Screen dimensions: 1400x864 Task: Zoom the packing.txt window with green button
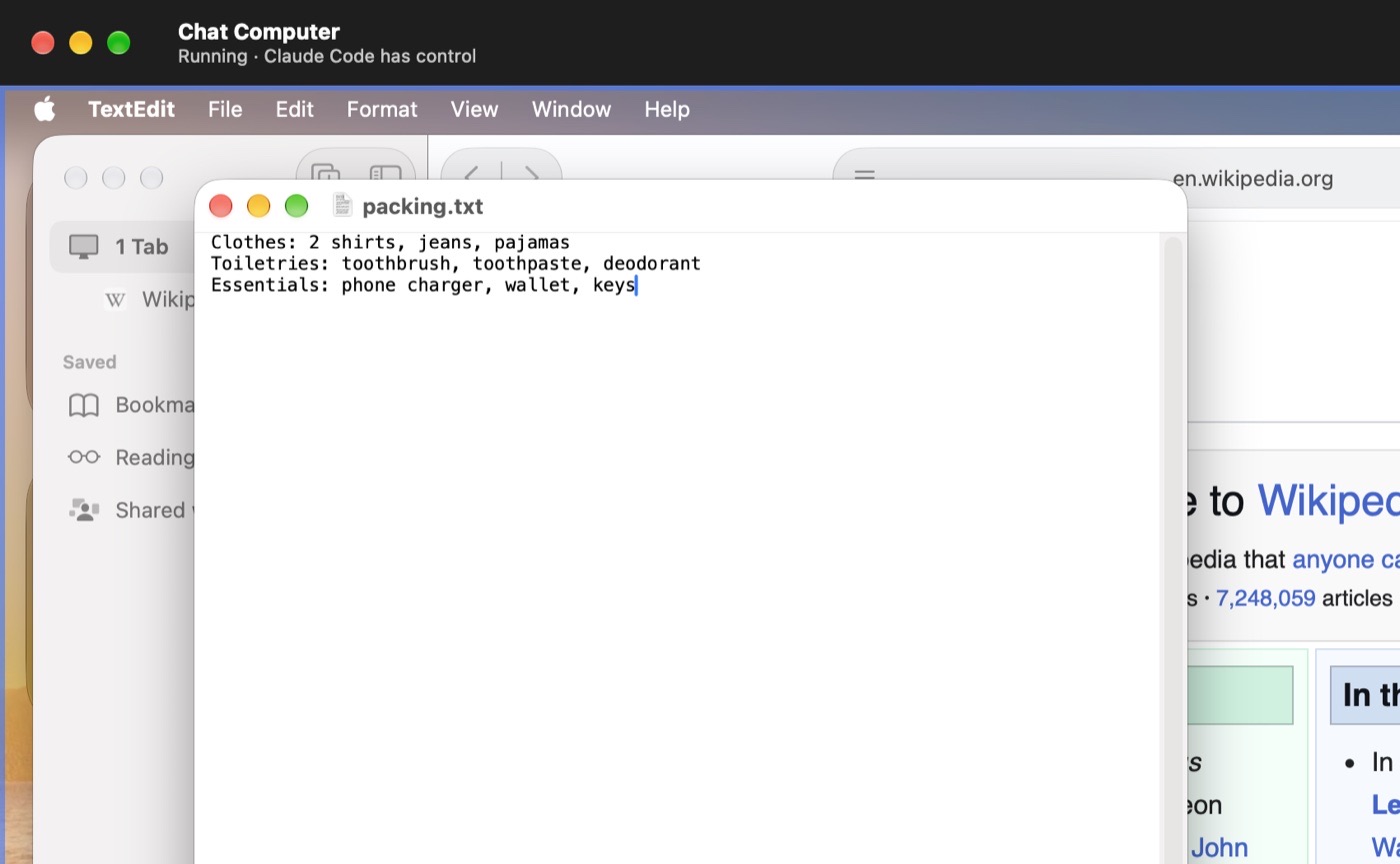click(x=296, y=206)
